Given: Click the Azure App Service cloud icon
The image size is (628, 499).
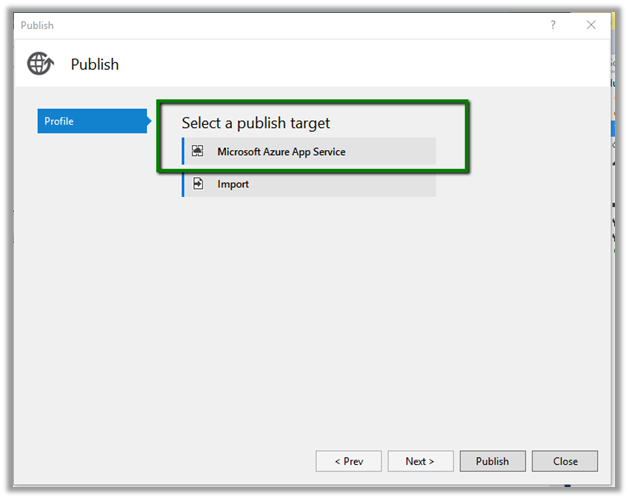Looking at the screenshot, I should click(x=197, y=151).
